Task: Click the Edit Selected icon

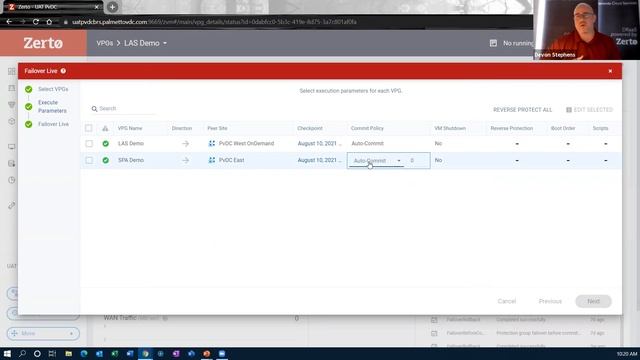Action: [569, 110]
